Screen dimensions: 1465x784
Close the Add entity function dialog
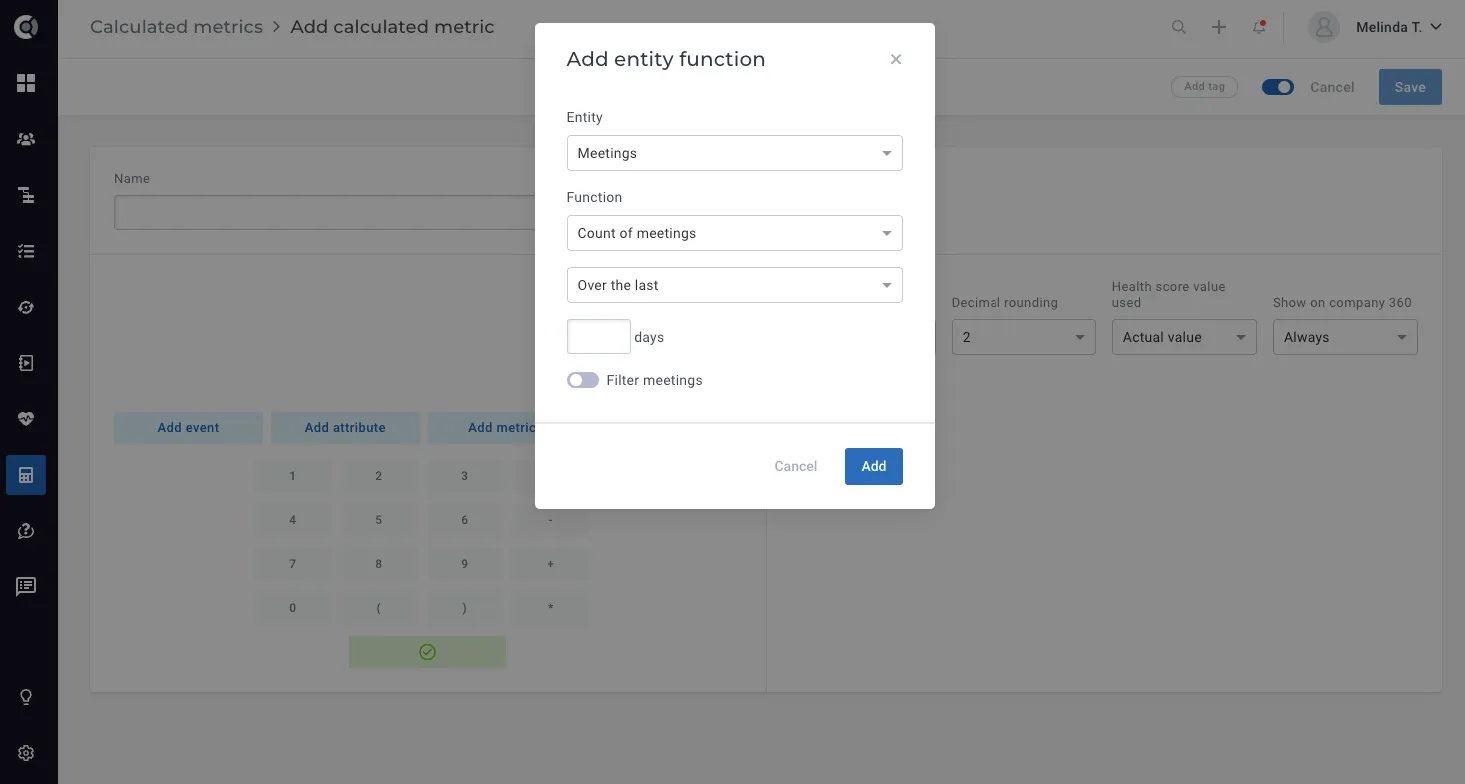pos(896,59)
